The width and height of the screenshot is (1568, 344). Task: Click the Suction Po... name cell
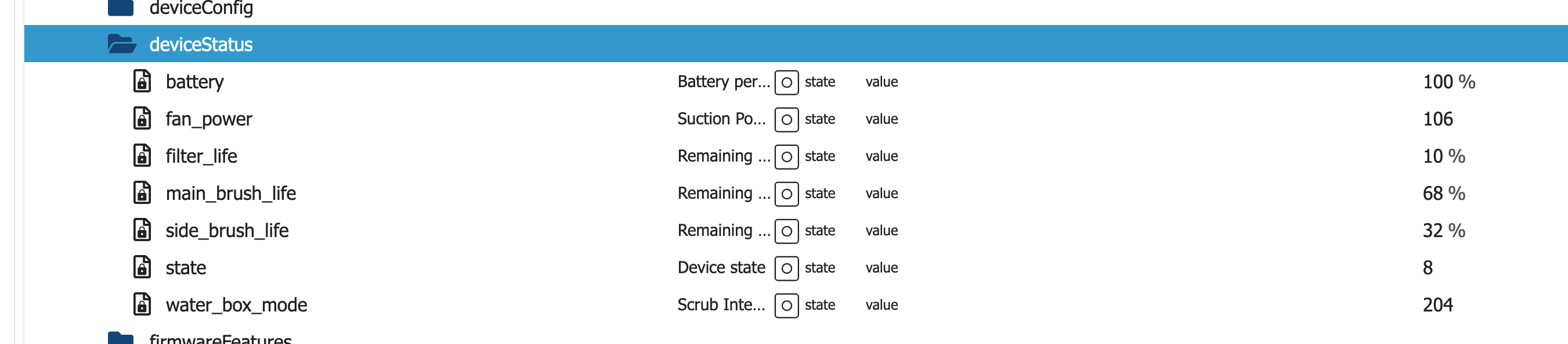pyautogui.click(x=721, y=119)
